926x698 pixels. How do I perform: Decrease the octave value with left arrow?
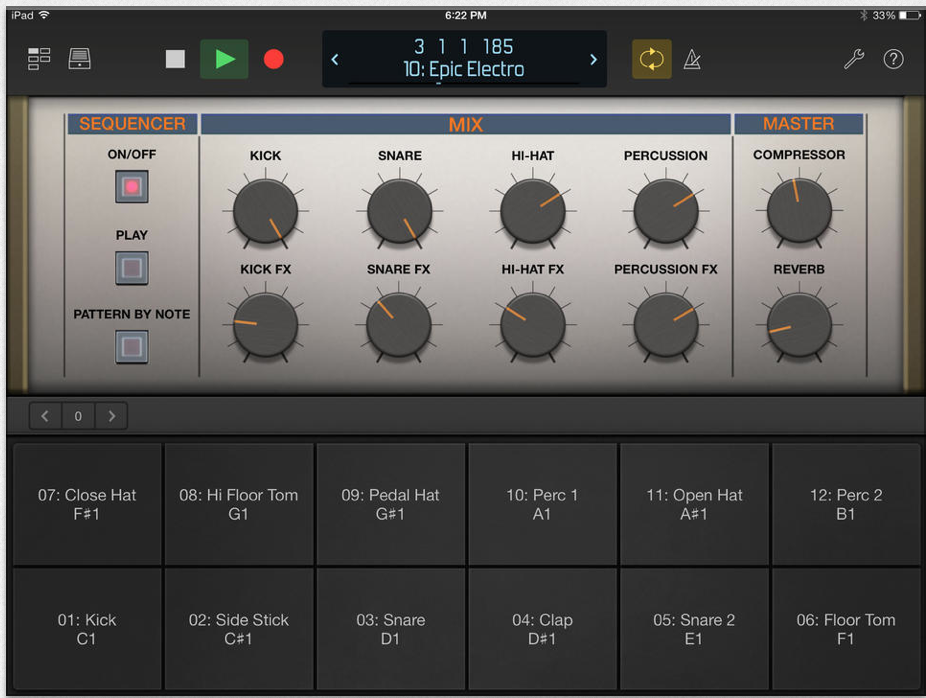click(45, 416)
